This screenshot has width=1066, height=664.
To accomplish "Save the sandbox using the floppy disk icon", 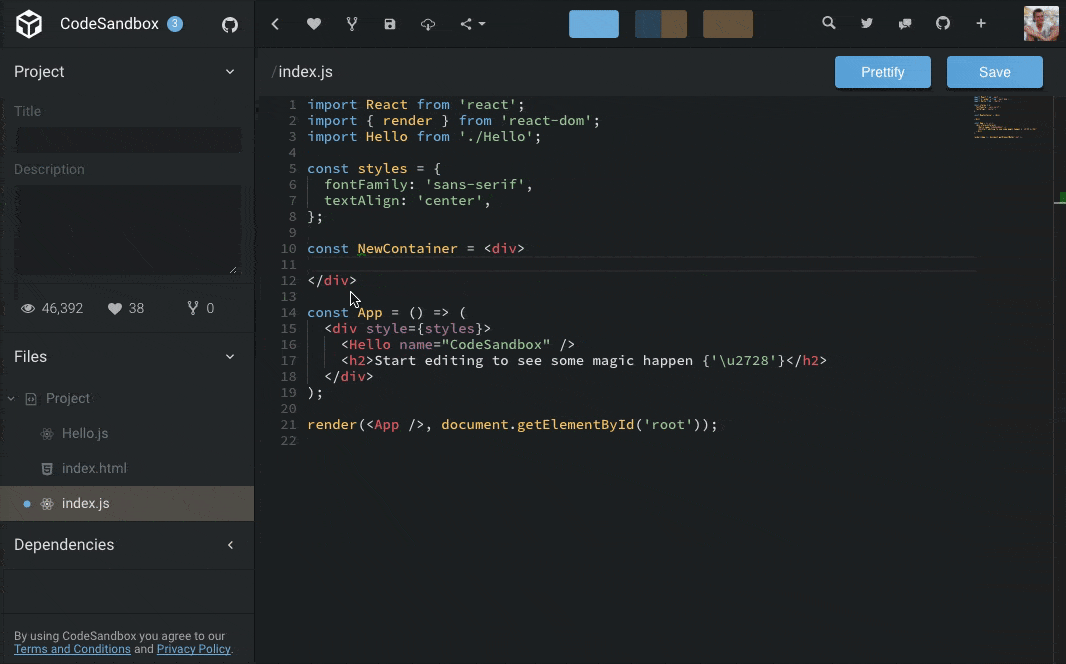I will coord(390,23).
